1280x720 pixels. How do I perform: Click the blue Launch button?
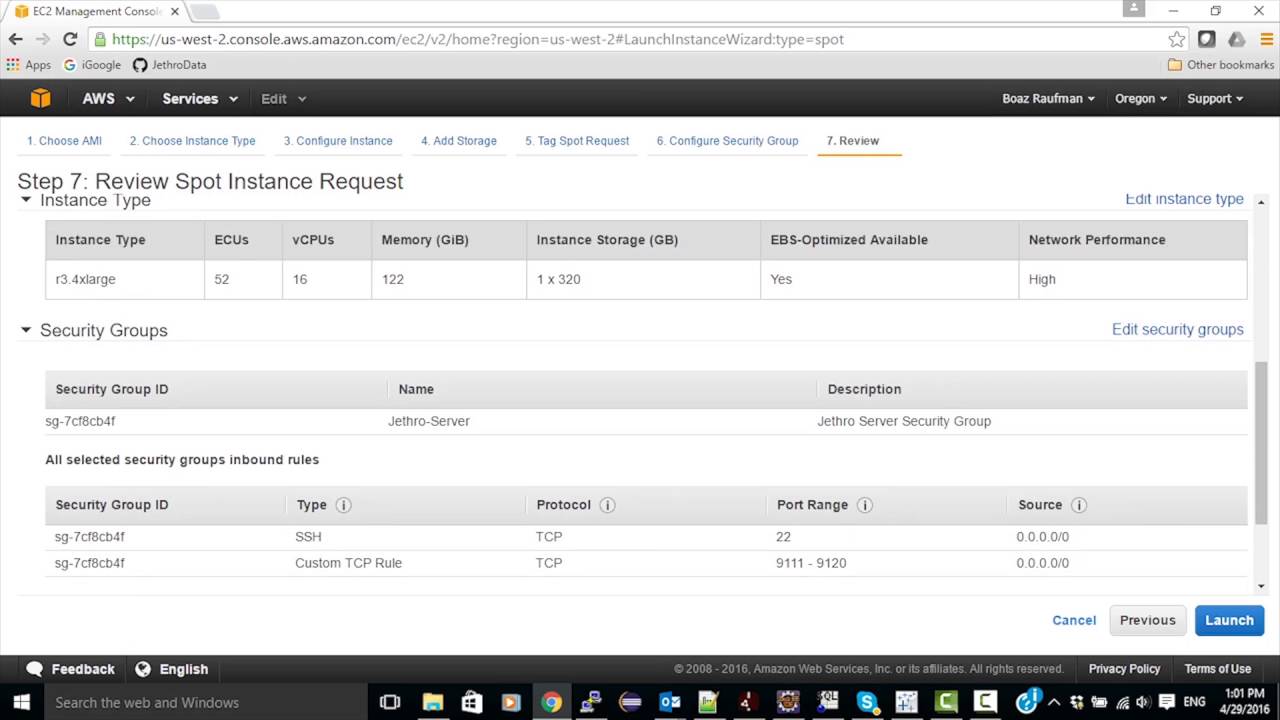1229,620
